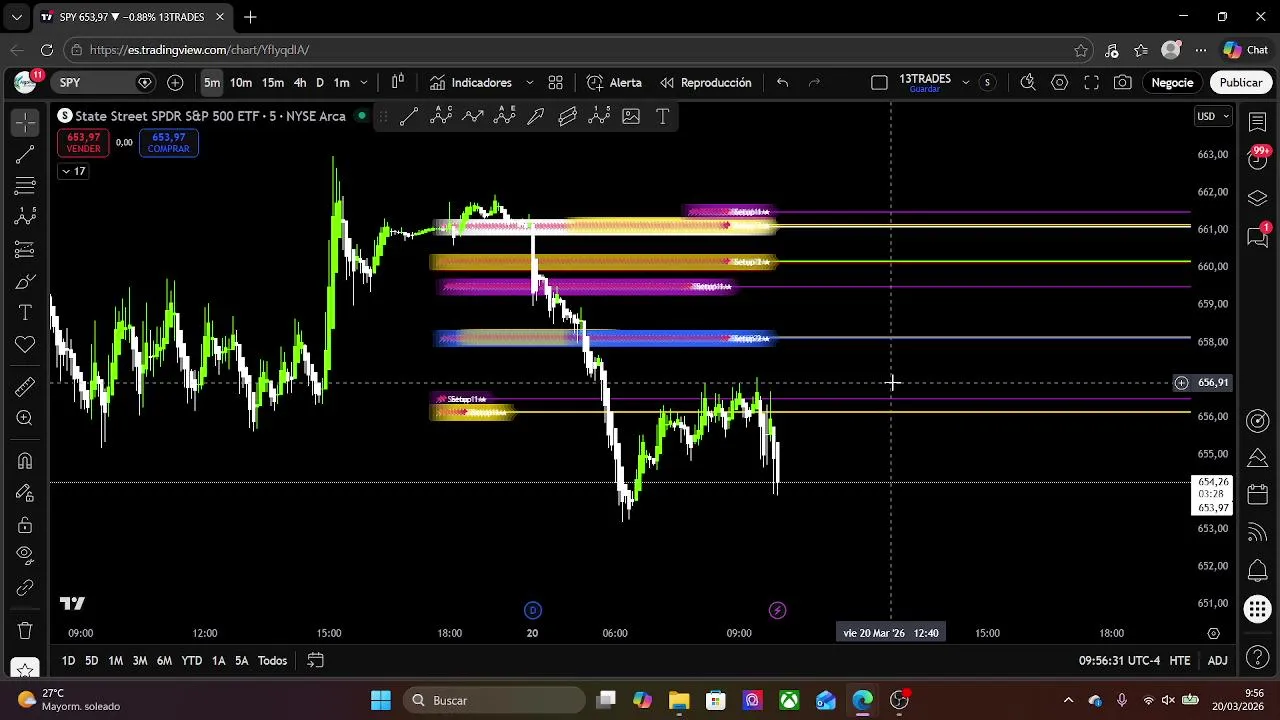
Task: Remove objects with trash icon
Action: [25, 631]
